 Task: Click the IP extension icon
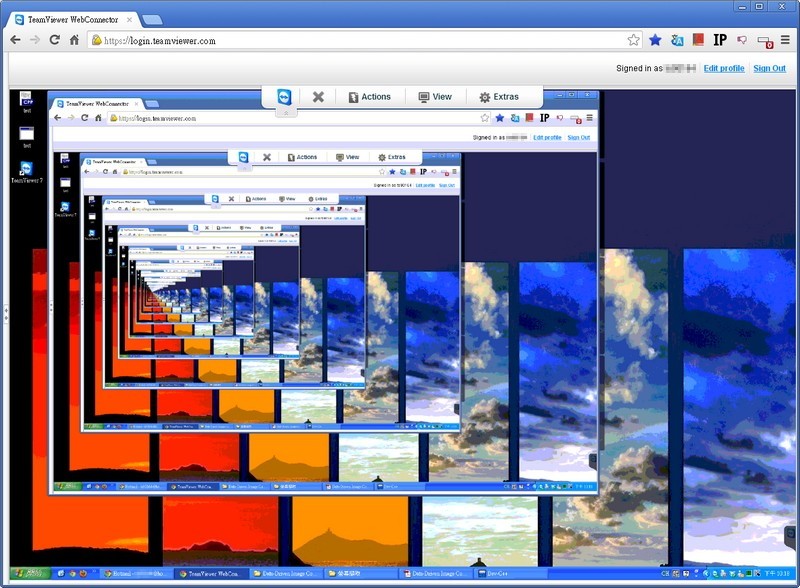point(720,40)
